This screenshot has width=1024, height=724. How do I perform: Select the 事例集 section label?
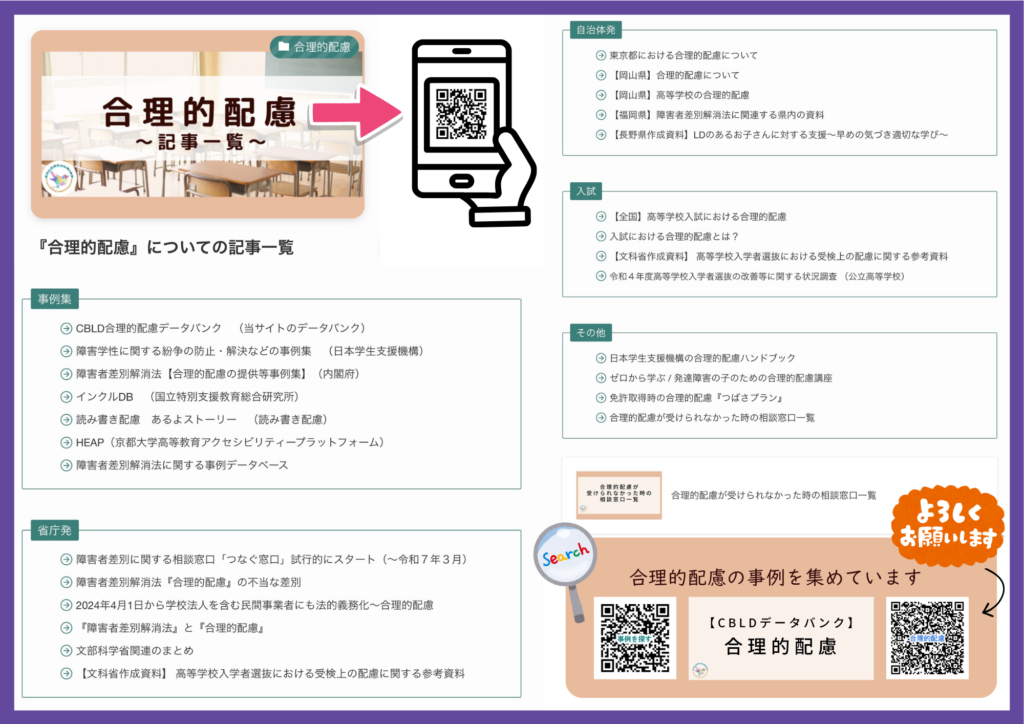tap(55, 299)
